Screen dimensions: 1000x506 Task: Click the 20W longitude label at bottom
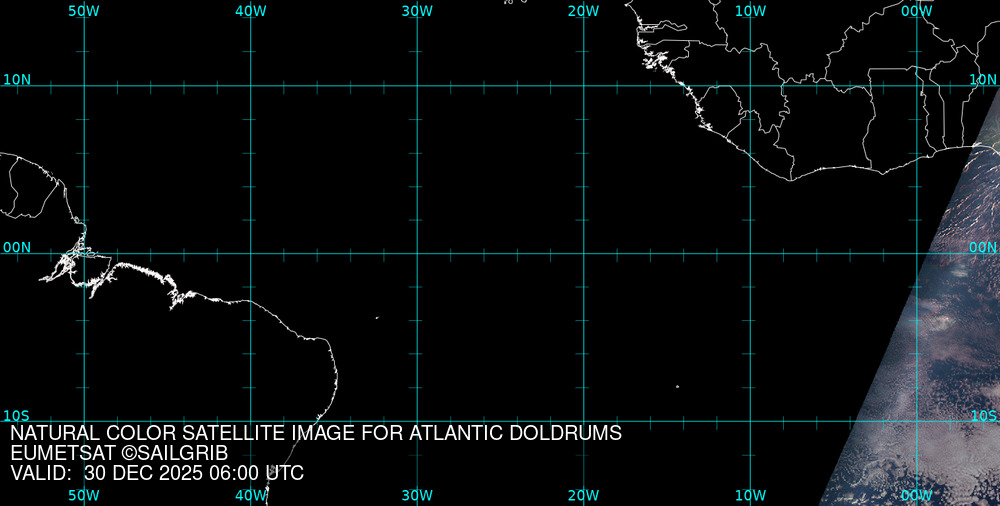(x=583, y=495)
